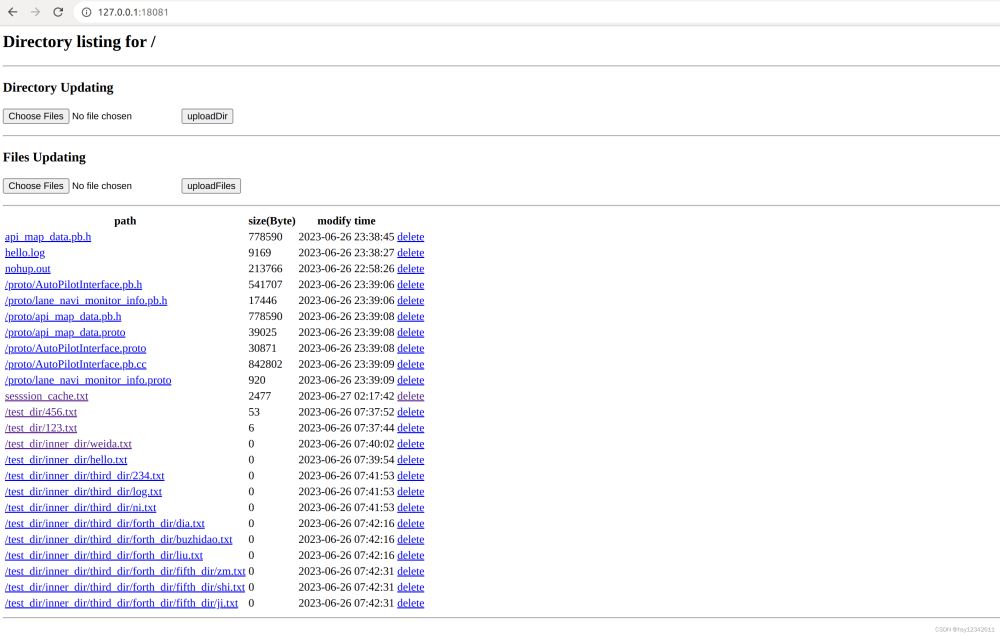Delete /proto/lane_navi_monitor_info.pb.h
Screen dimensions: 1000x636
tap(411, 300)
